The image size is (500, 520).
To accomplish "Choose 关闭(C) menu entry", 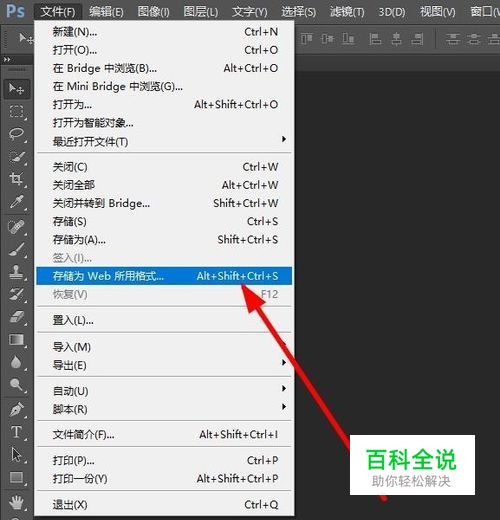I will (x=164, y=167).
